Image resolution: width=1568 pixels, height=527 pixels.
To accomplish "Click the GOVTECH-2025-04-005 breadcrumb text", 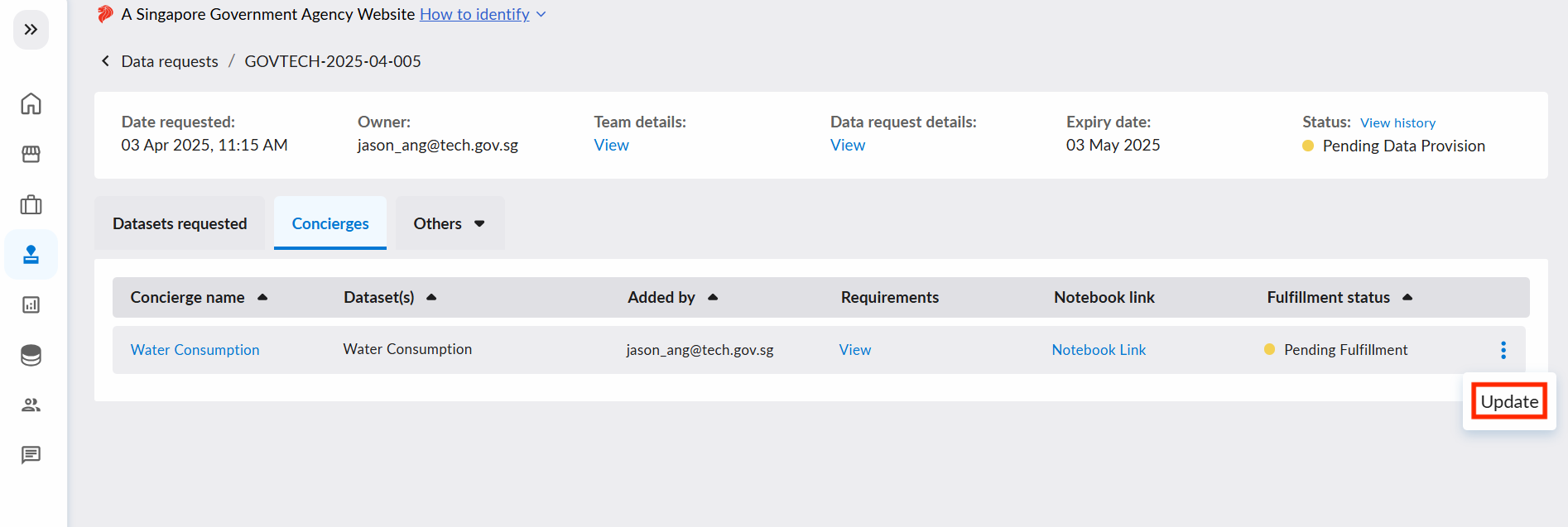I will pos(333,61).
